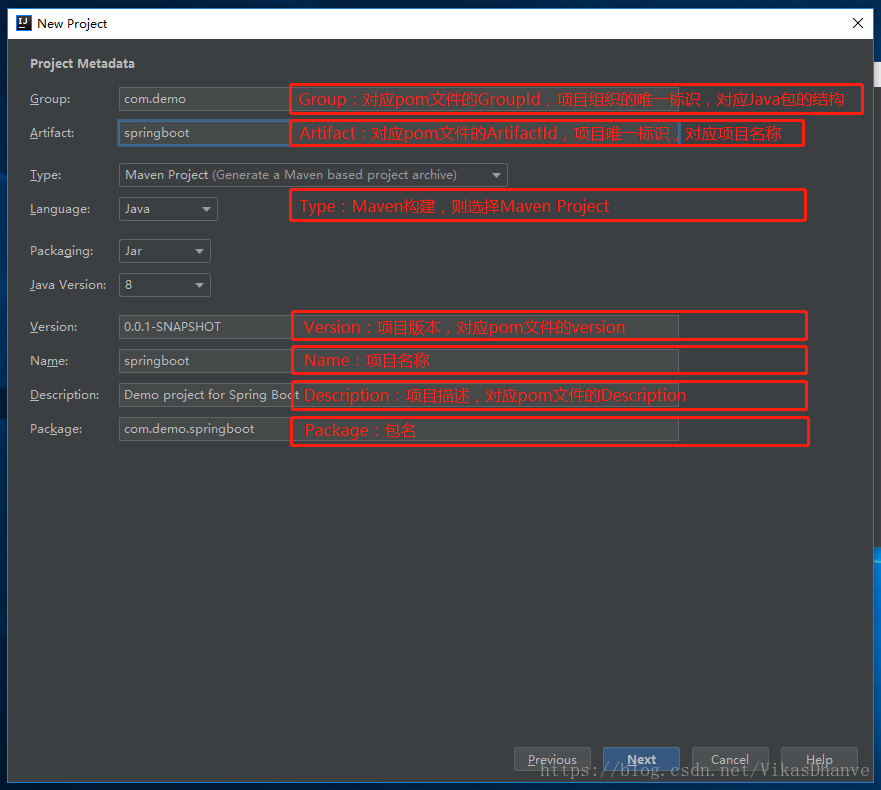Proceed with the Next button

pos(641,759)
